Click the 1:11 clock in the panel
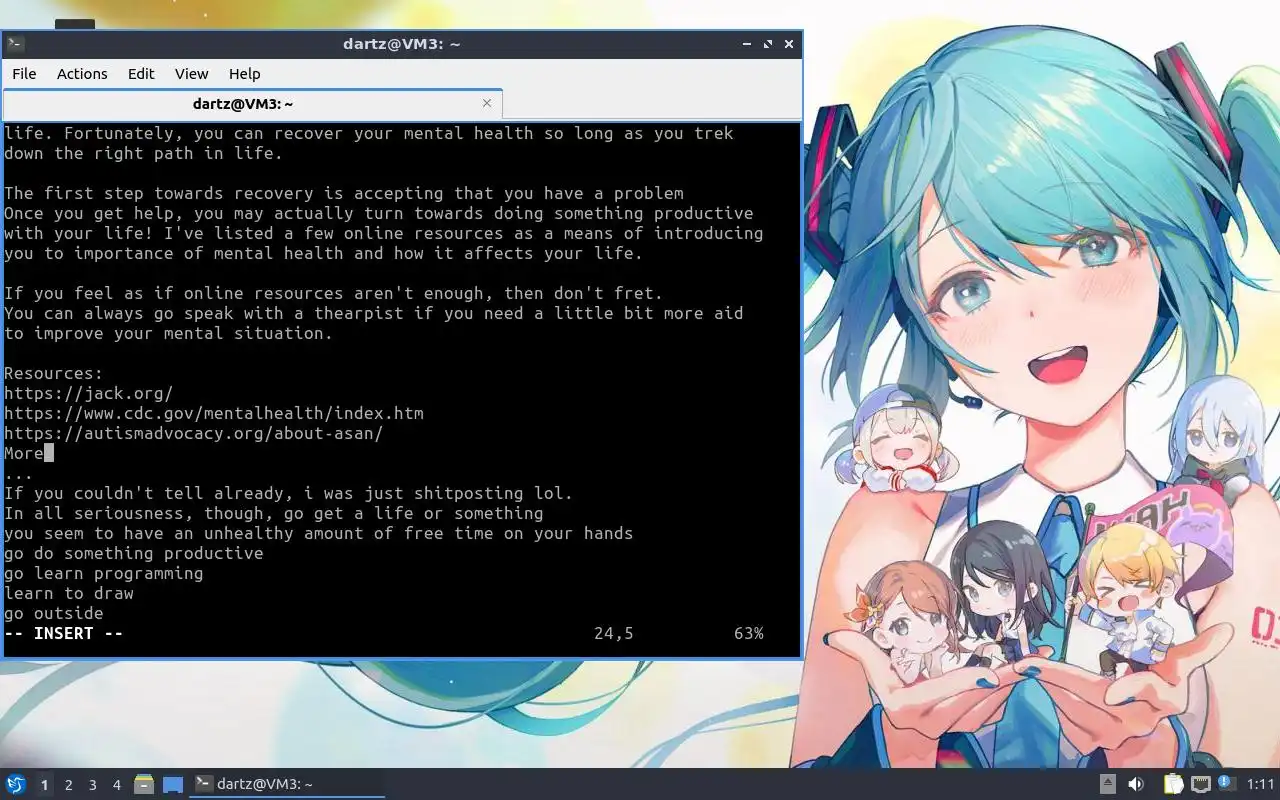The height and width of the screenshot is (800, 1280). 1261,785
